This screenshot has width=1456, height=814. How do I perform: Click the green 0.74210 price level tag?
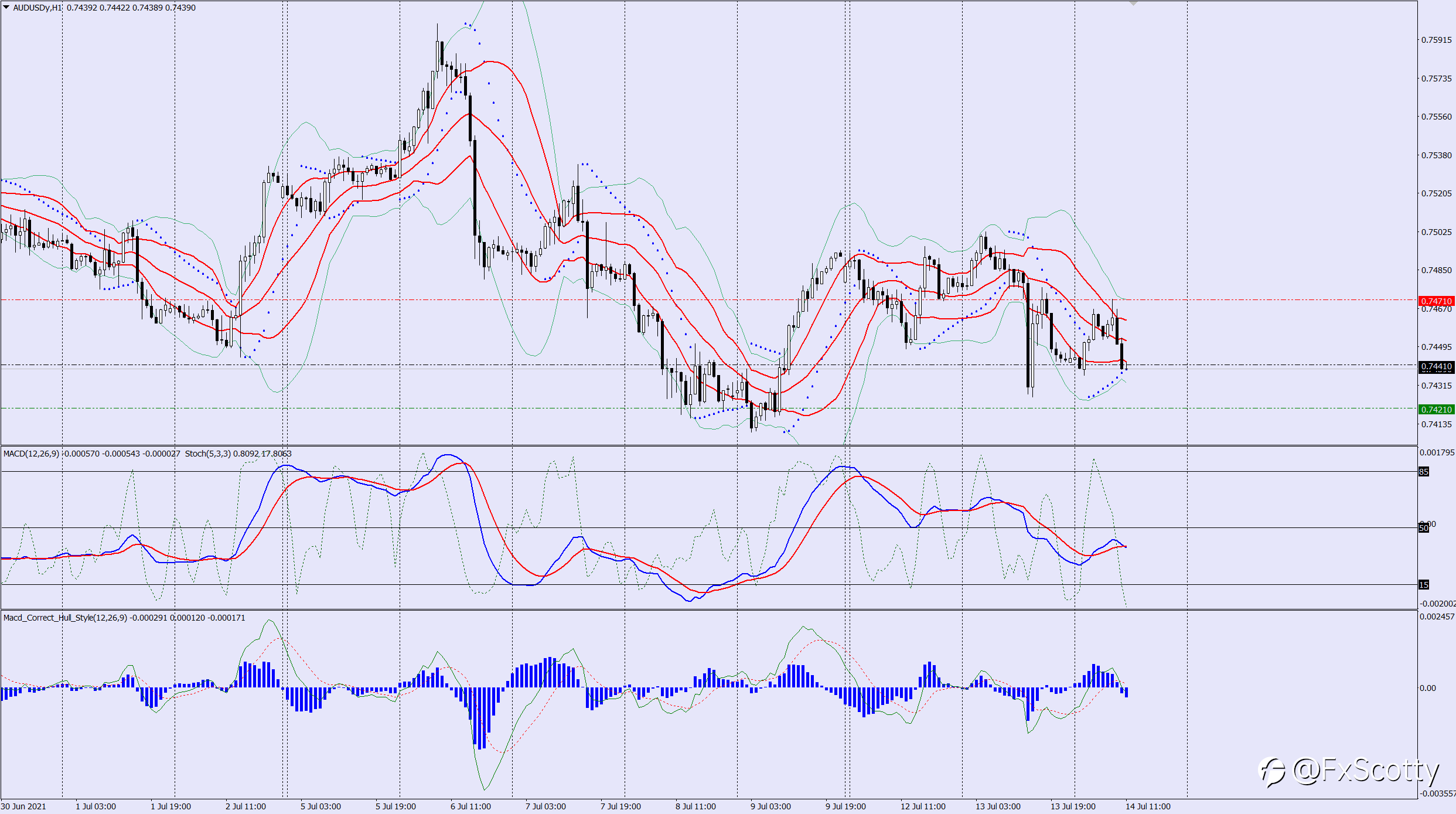tap(1437, 410)
